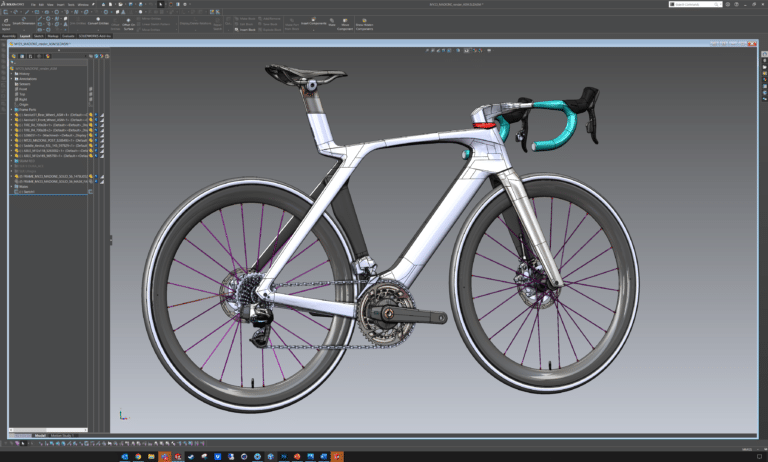Toggle visibility of the FRAME MADONE solid part
The height and width of the screenshot is (462, 768).
pyautogui.click(x=90, y=176)
